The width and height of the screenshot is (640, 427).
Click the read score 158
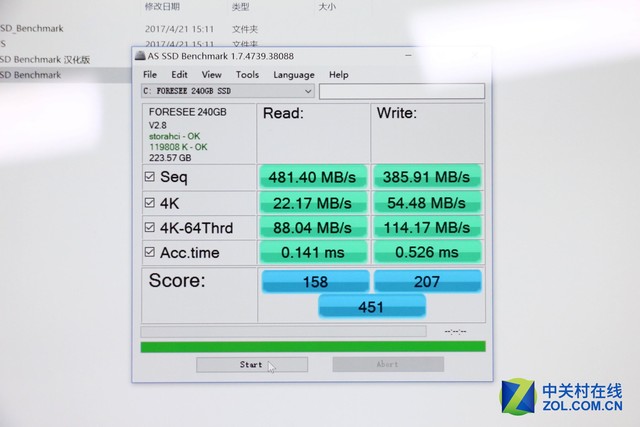tap(316, 282)
